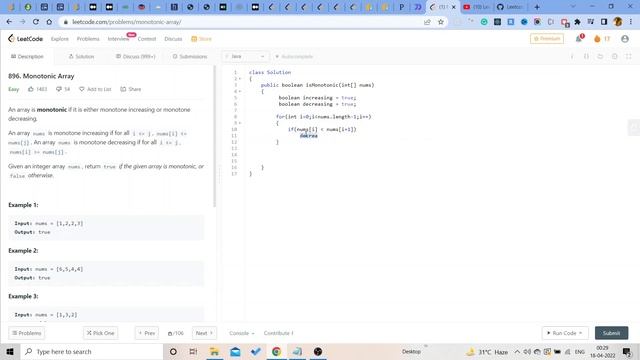
Task: Collapse code fold at line 2
Action: [x=240, y=79]
